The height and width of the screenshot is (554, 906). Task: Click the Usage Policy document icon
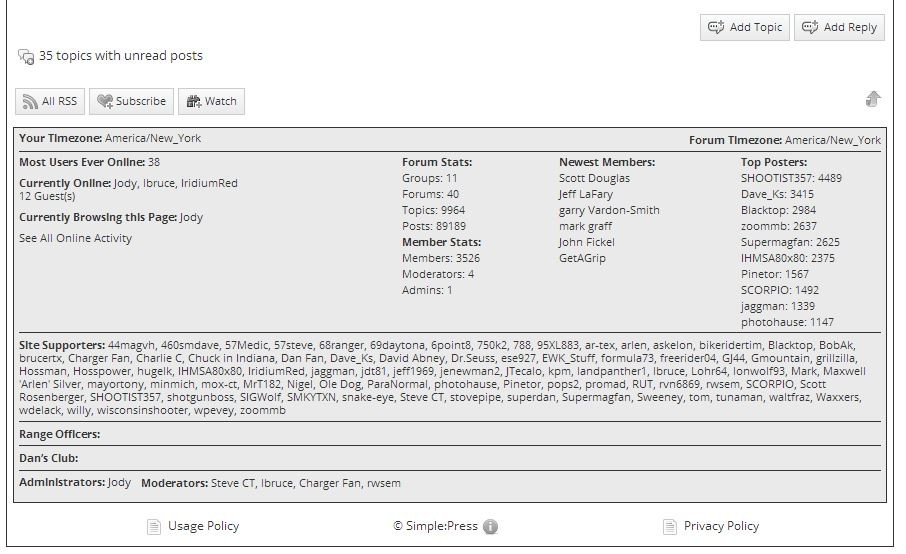coord(154,527)
